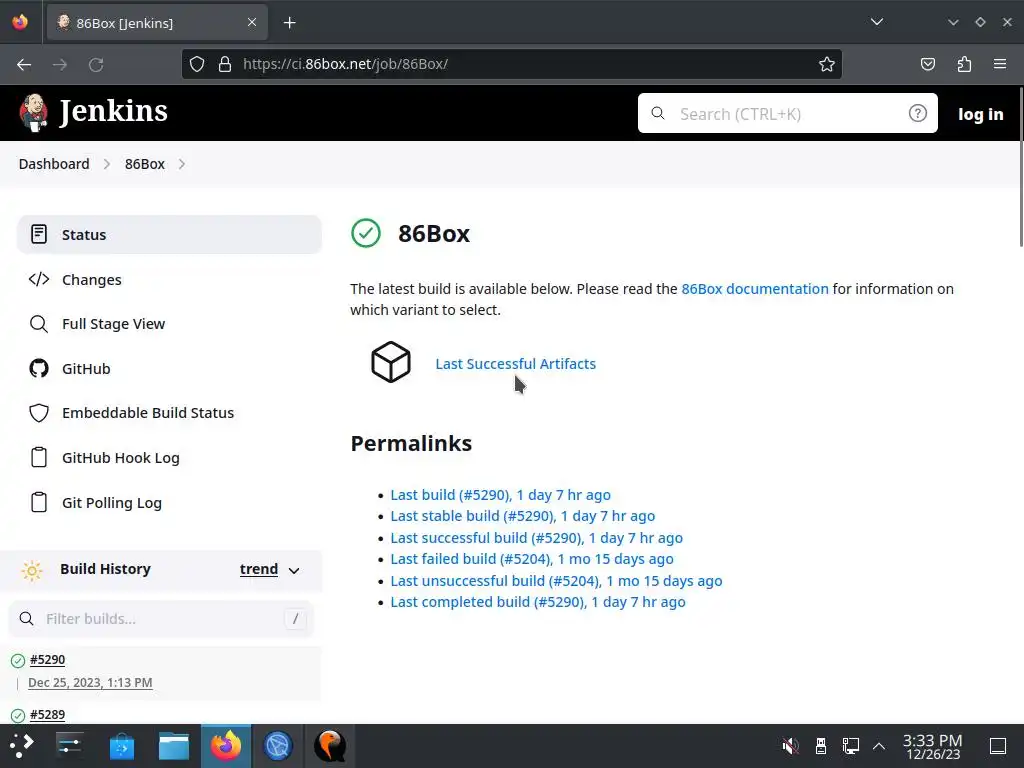Image resolution: width=1024 pixels, height=768 pixels.
Task: Open the Last unsuccessful build permalink
Action: coord(556,581)
